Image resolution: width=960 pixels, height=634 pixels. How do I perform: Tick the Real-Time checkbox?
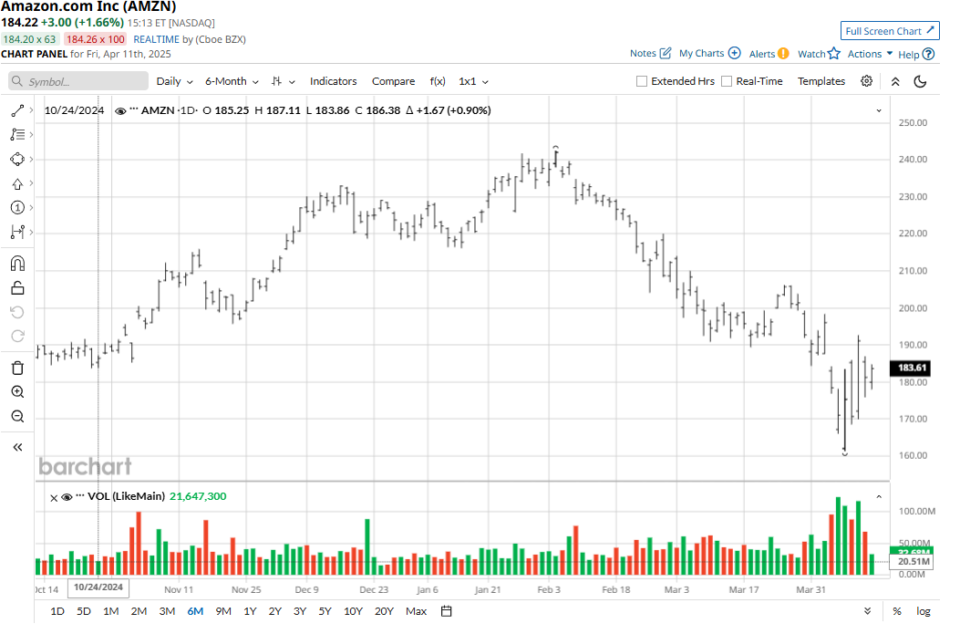click(x=727, y=81)
